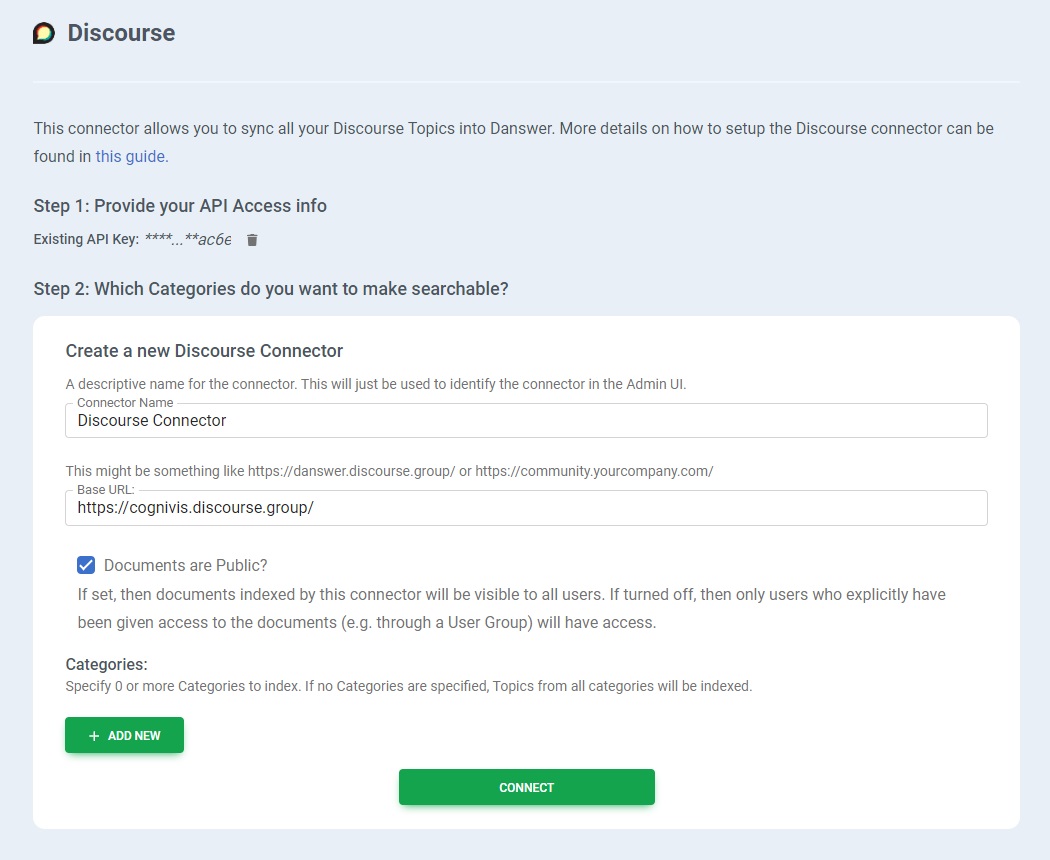The height and width of the screenshot is (860, 1050).
Task: Click the plus icon on Add New
Action: (x=94, y=736)
